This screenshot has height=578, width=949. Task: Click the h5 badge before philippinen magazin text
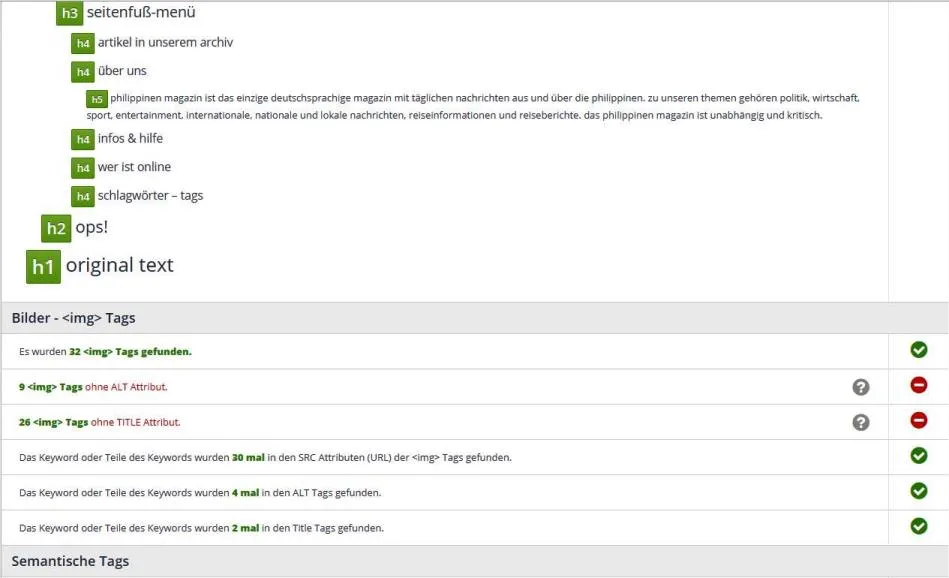tap(97, 99)
